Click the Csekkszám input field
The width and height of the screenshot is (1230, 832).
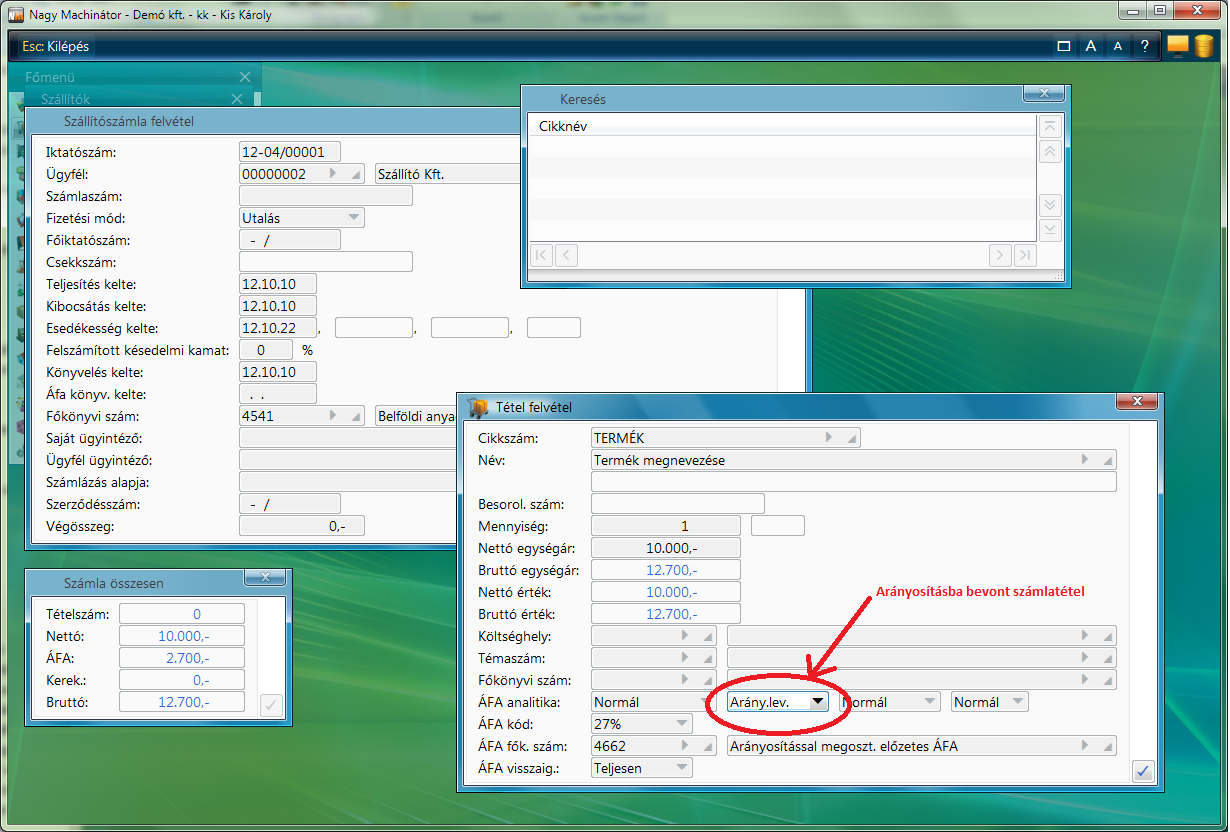[x=326, y=262]
